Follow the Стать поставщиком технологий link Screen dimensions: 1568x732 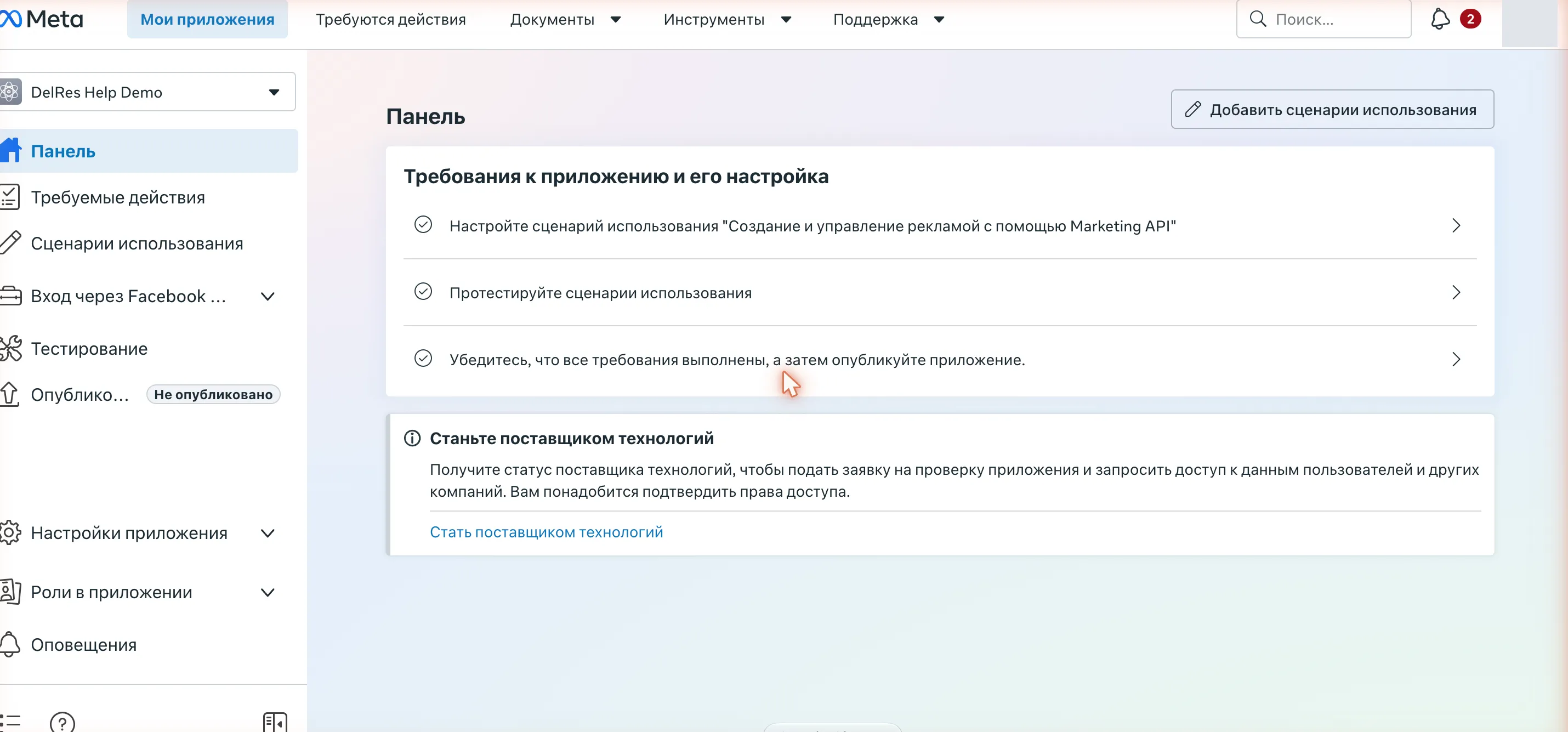tap(546, 532)
